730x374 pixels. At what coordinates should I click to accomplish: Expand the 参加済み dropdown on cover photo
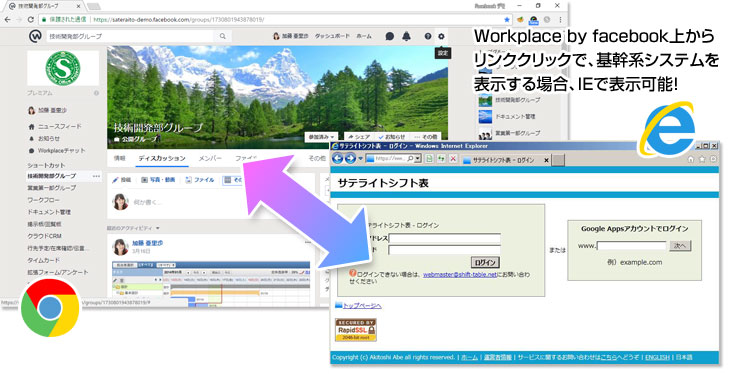coord(322,137)
